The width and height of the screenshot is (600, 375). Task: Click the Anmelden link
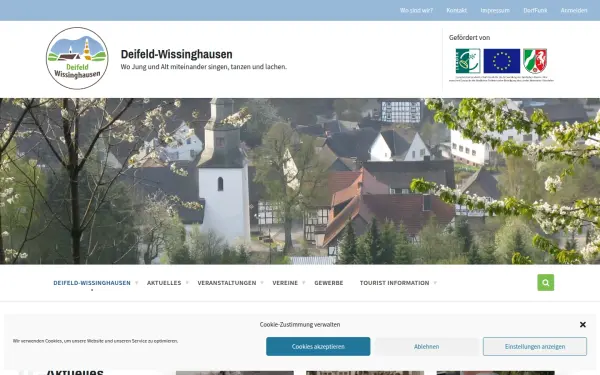pos(574,10)
